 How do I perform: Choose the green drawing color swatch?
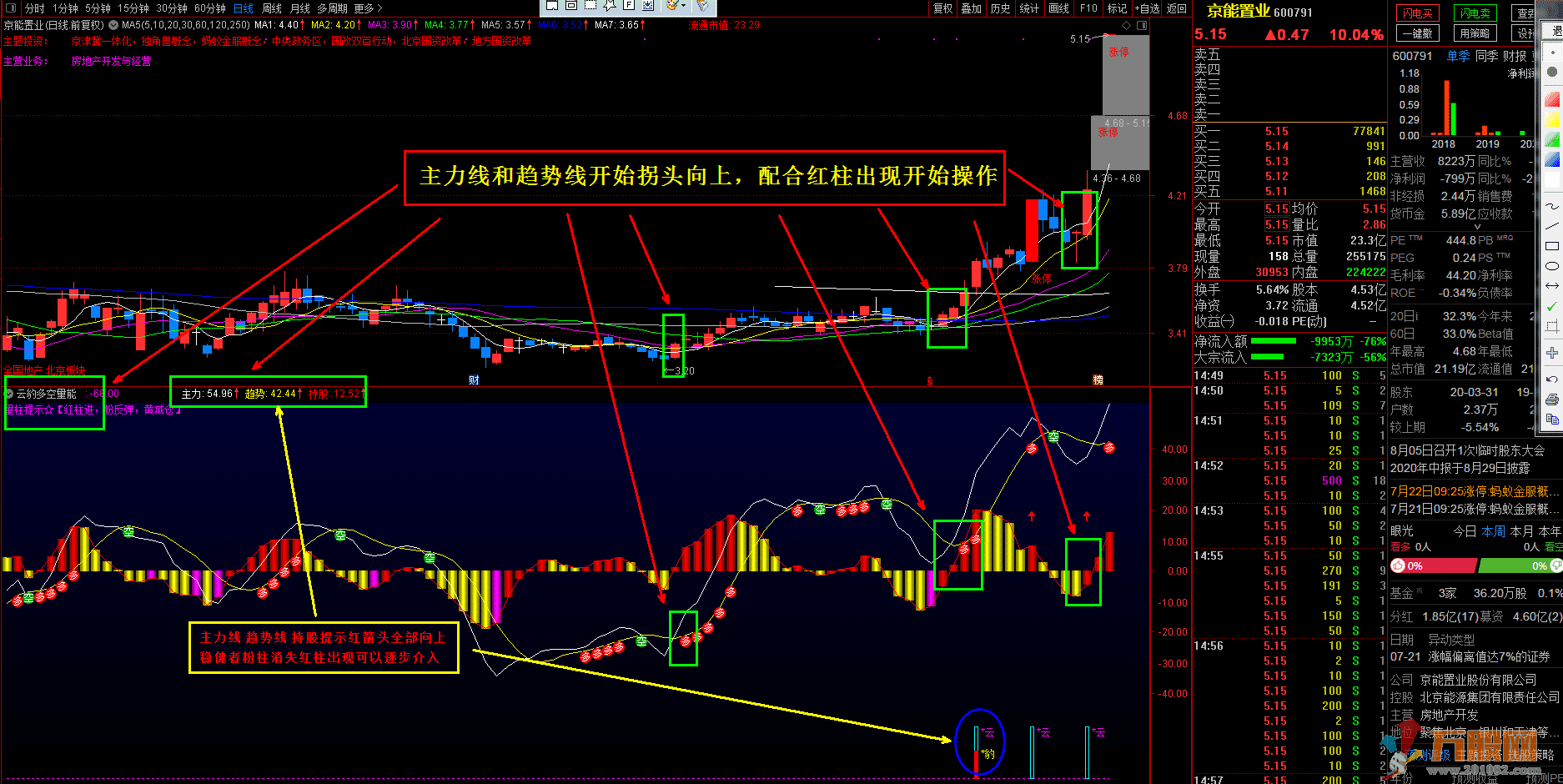(x=1552, y=139)
